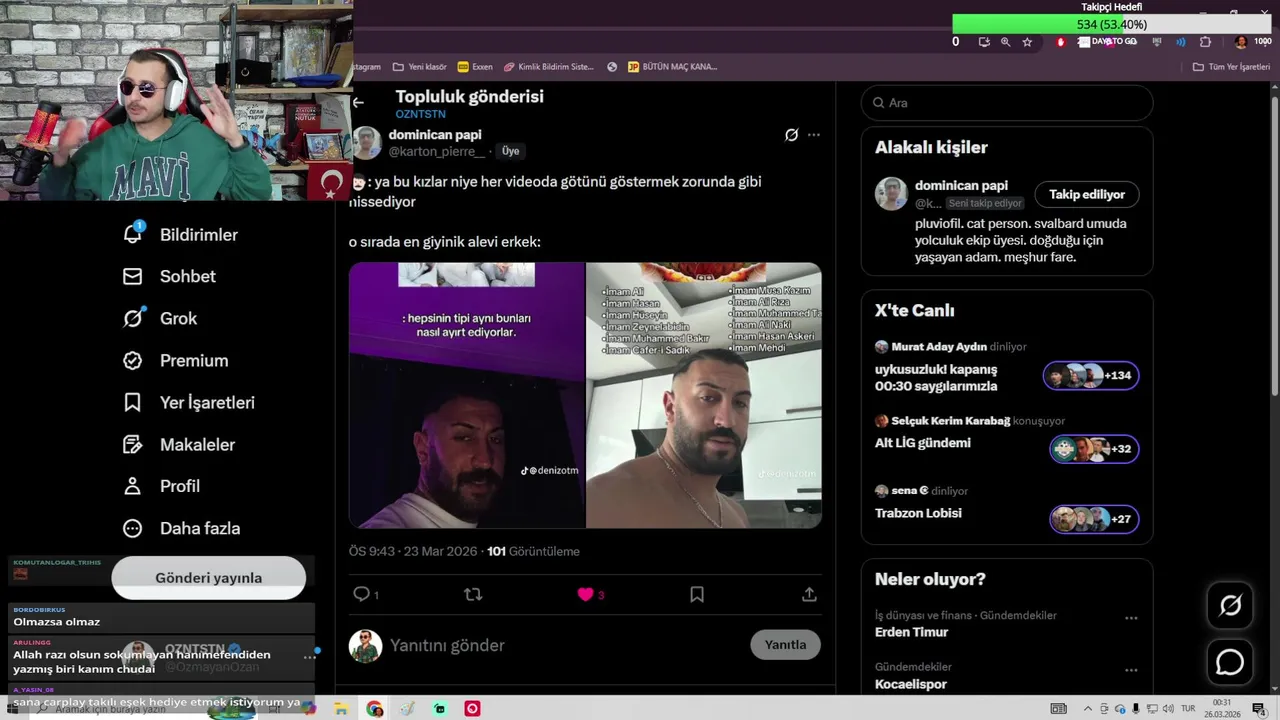1280x720 pixels.
Task: Open floating Grok button at bottom right
Action: click(x=1230, y=605)
